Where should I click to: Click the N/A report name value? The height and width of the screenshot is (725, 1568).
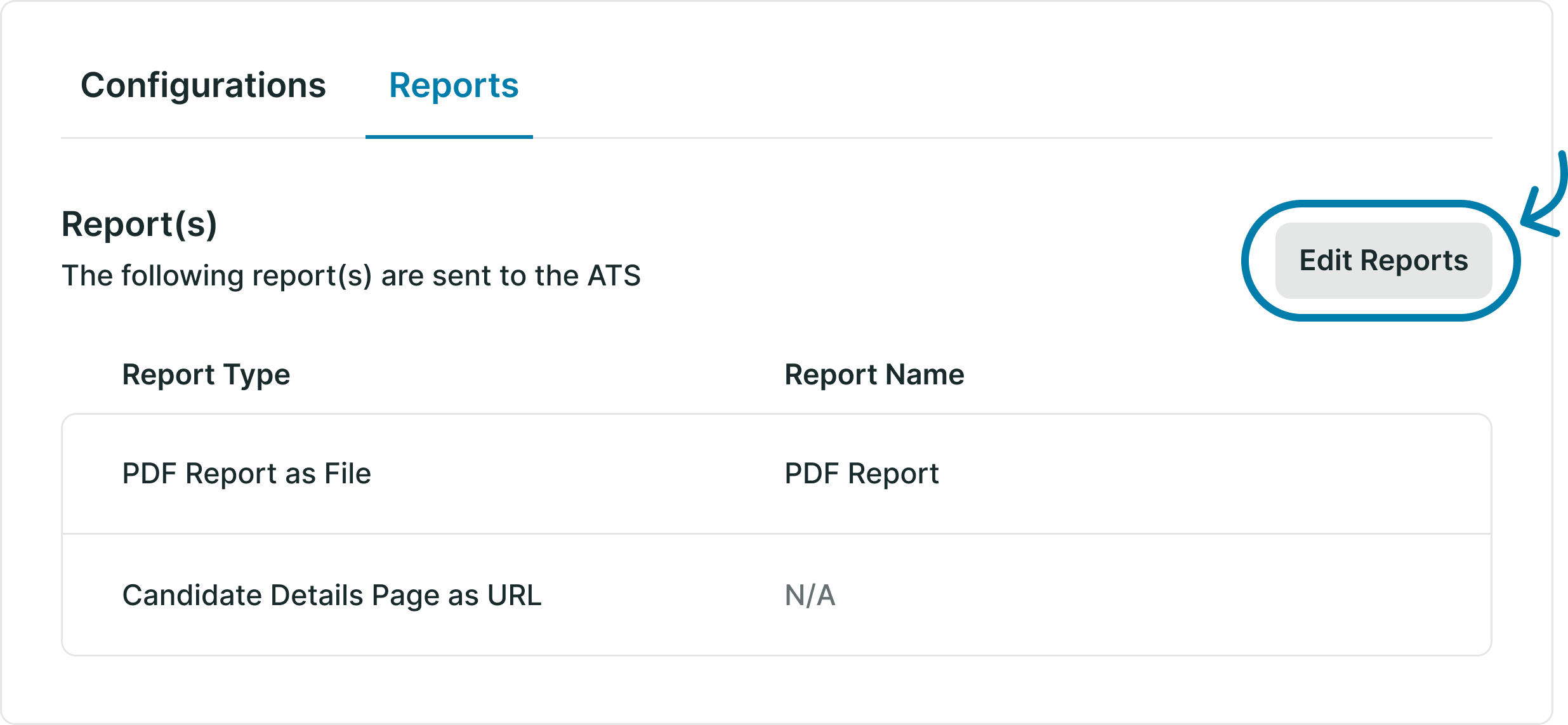(x=810, y=595)
